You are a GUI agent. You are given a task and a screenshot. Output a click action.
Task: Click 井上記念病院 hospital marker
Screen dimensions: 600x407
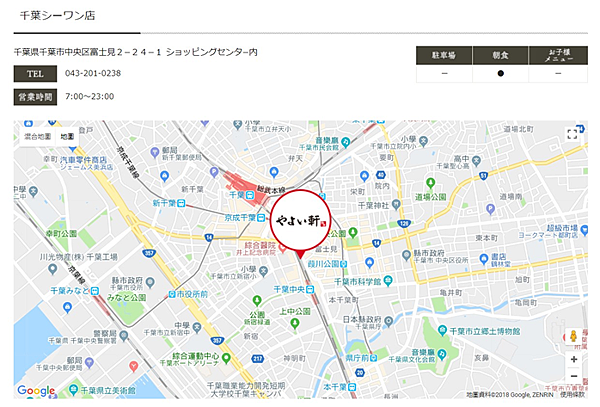click(282, 248)
